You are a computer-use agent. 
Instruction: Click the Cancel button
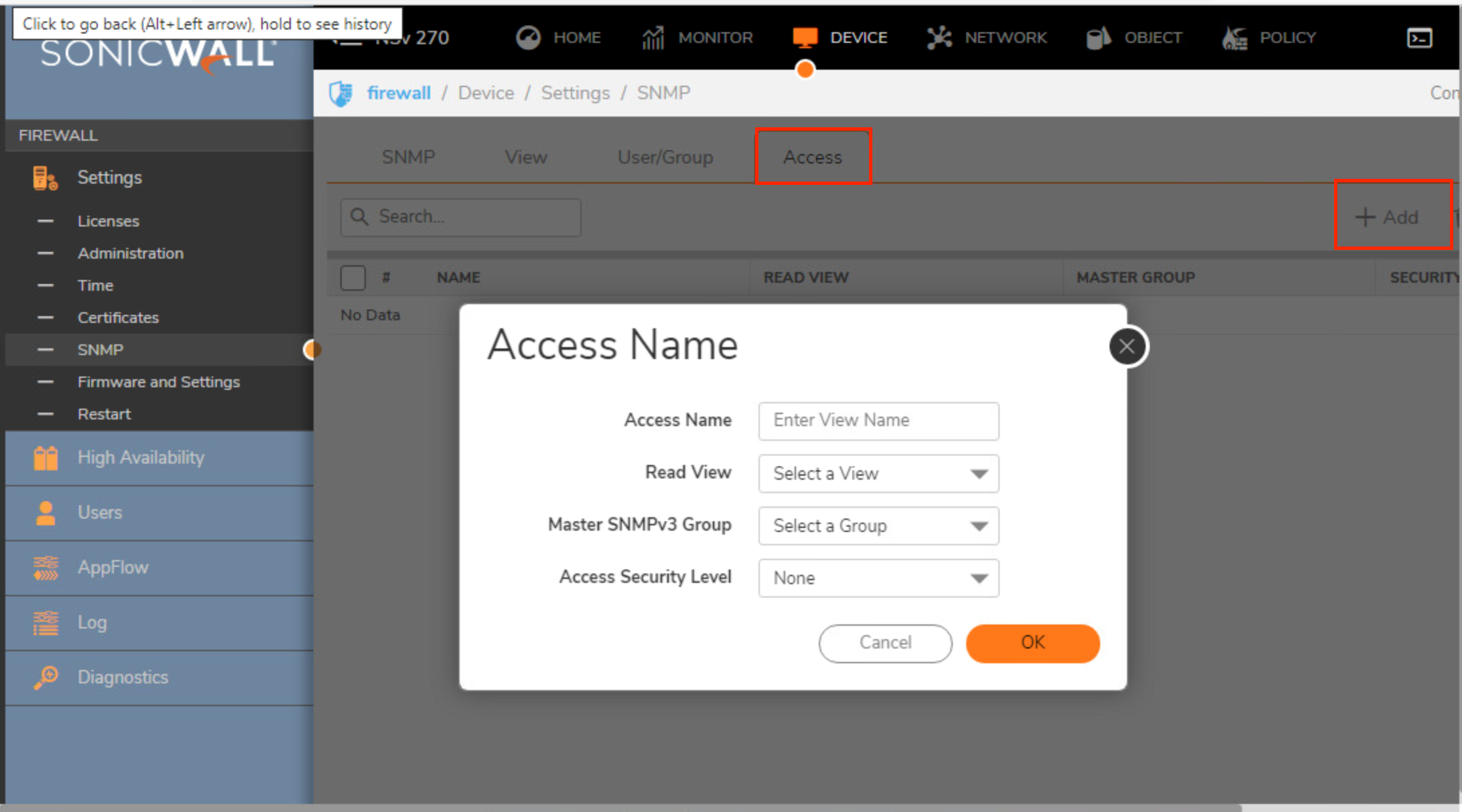884,643
